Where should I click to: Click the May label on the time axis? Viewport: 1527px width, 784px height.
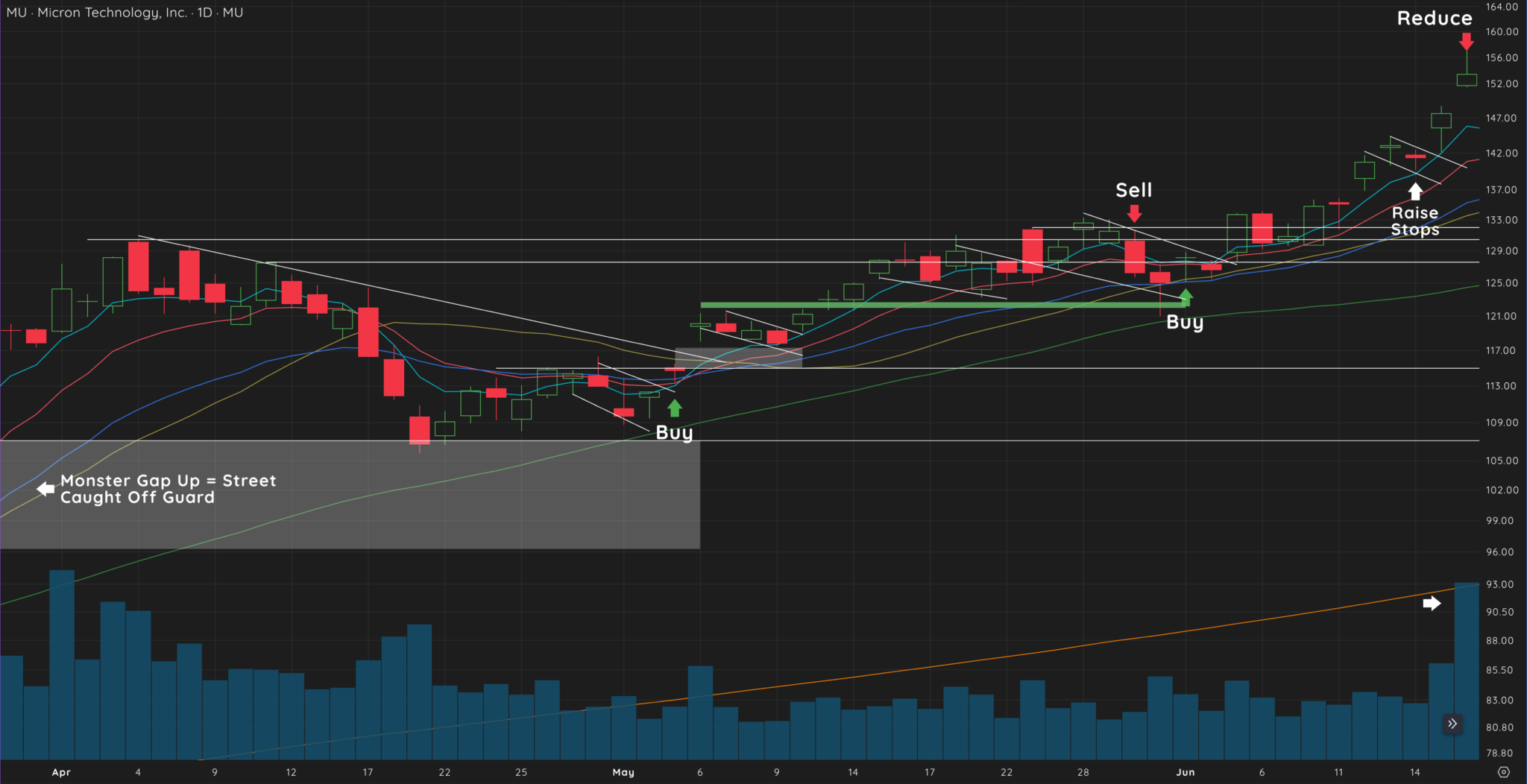(623, 773)
